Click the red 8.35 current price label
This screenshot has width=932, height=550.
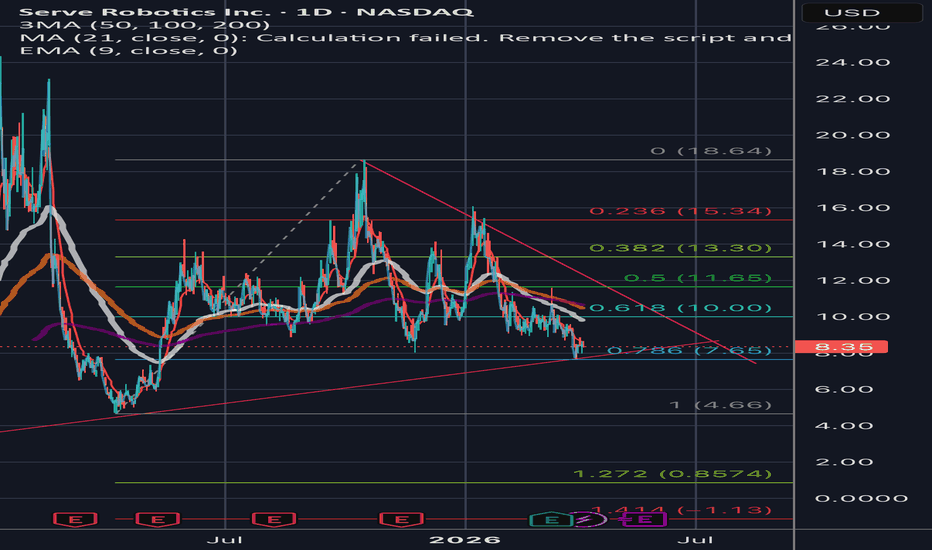click(841, 347)
